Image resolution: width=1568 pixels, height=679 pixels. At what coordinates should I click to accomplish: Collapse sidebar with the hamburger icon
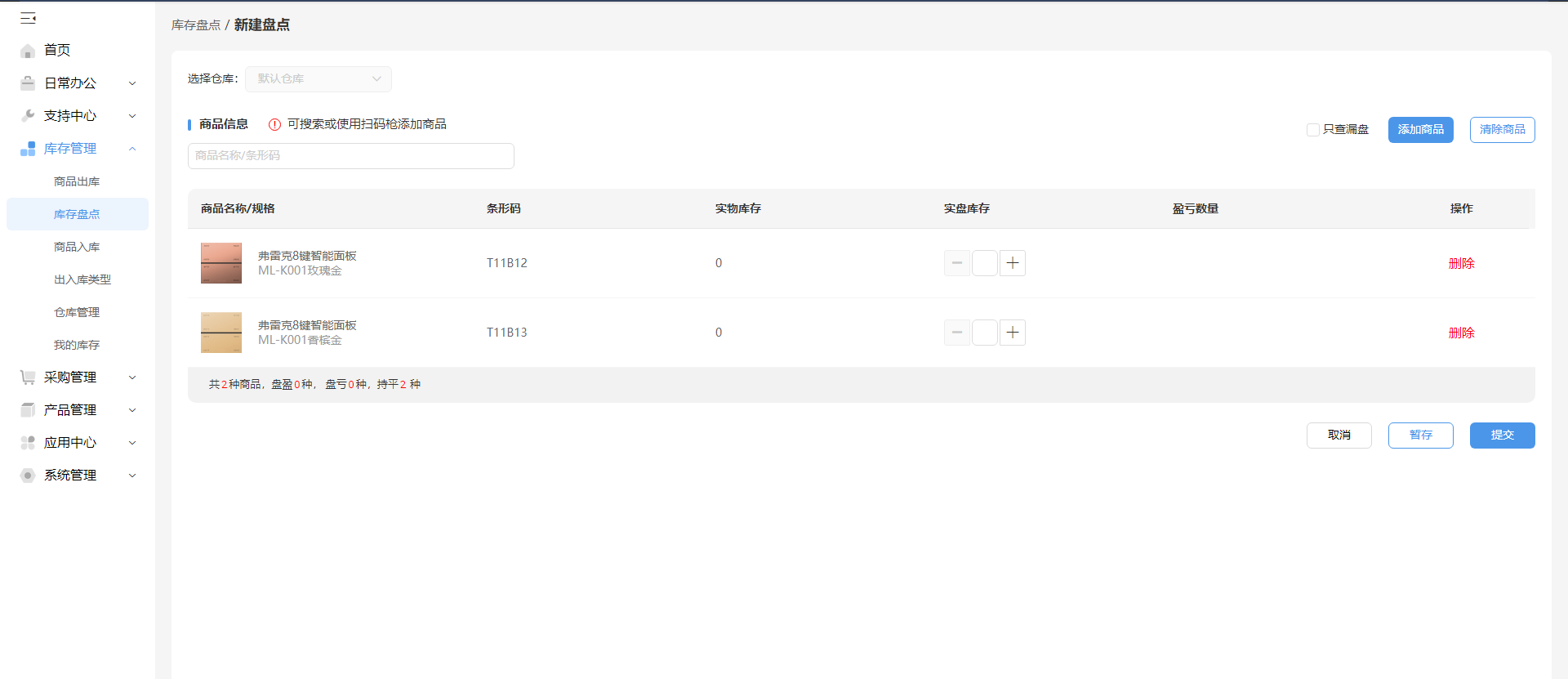(28, 18)
